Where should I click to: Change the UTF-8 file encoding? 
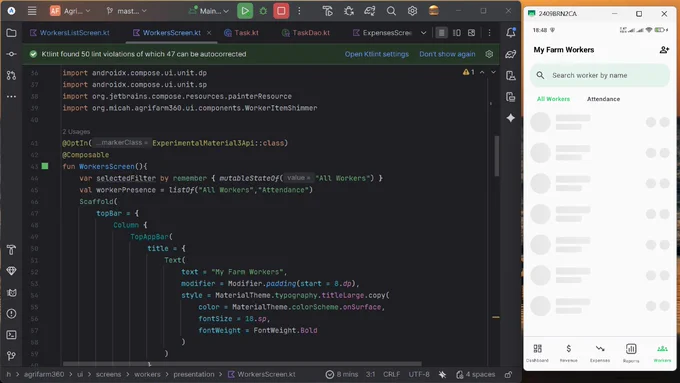tap(418, 374)
